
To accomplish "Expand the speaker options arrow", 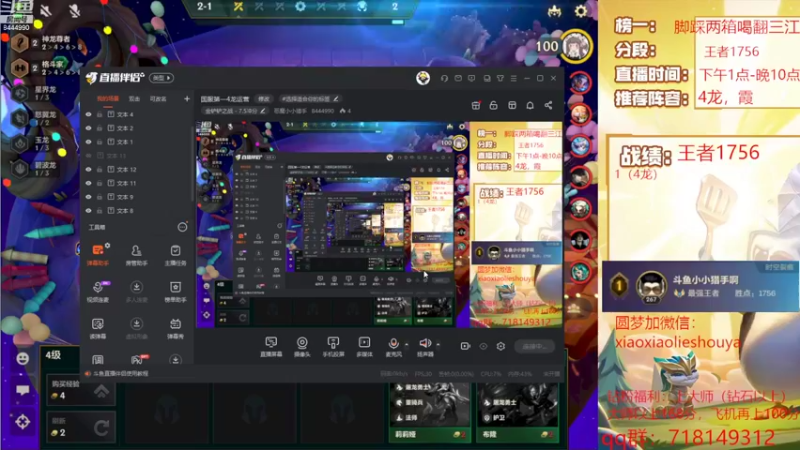I will point(438,344).
